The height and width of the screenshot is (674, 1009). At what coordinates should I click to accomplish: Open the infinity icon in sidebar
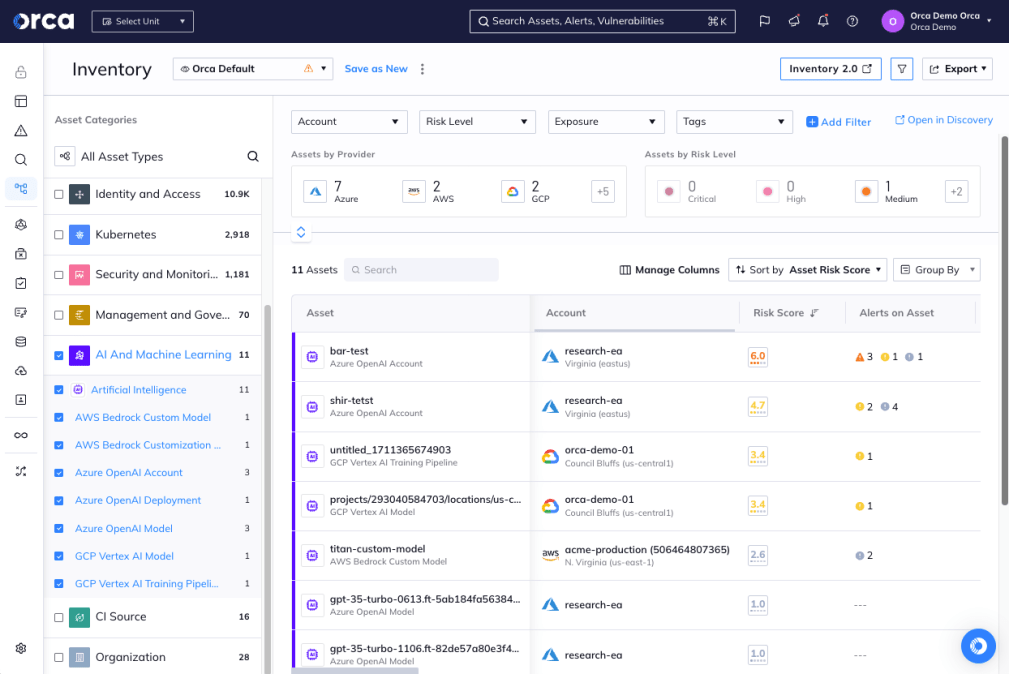pyautogui.click(x=21, y=435)
